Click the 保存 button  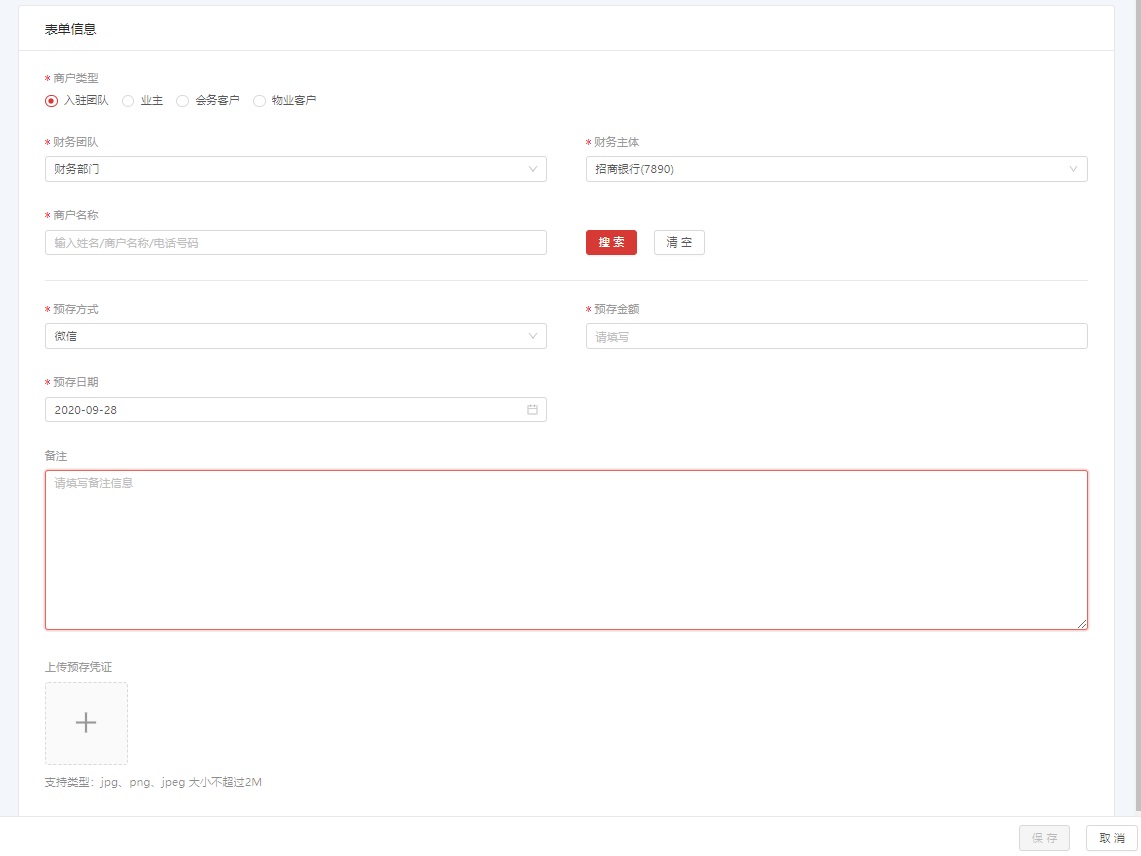pos(1044,838)
